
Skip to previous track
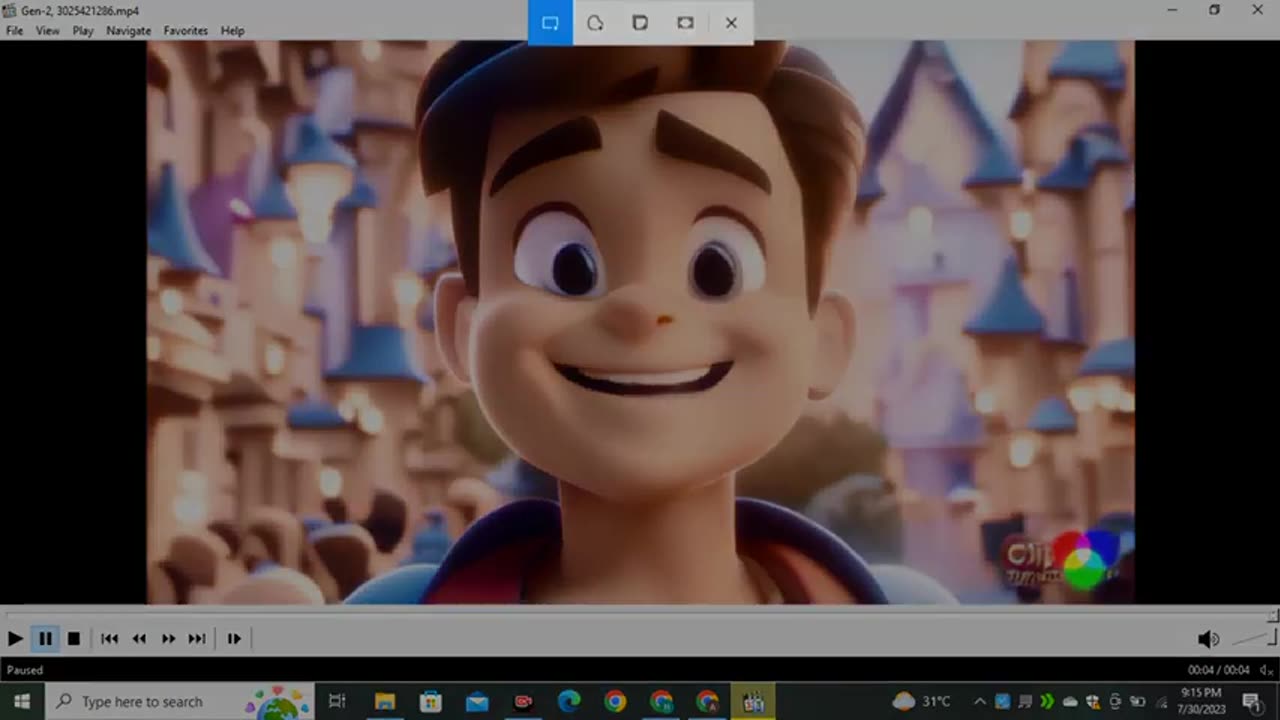coord(110,638)
